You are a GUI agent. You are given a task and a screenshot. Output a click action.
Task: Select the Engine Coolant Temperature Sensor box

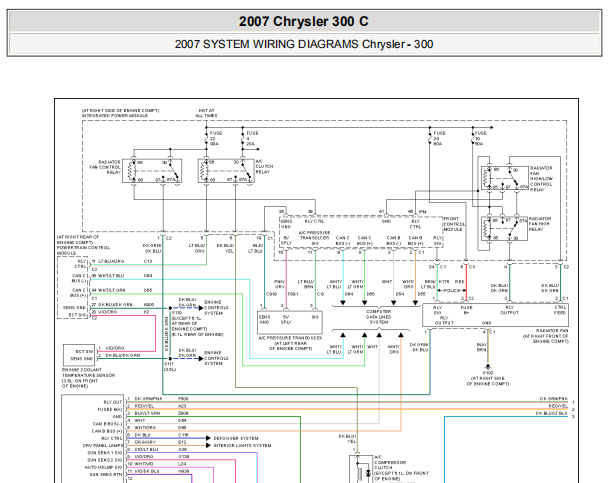pyautogui.click(x=79, y=355)
